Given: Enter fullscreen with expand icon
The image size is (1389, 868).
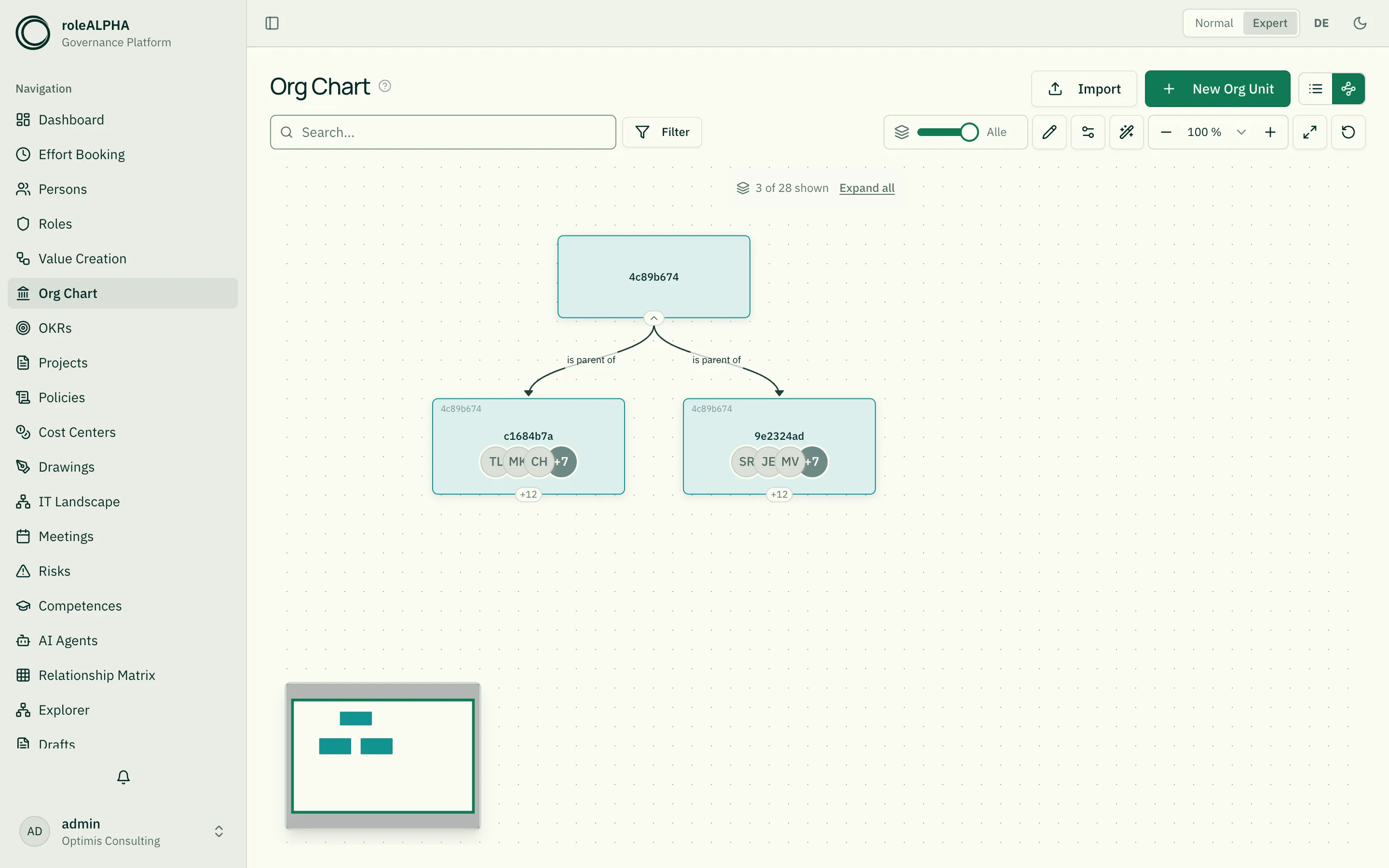Looking at the screenshot, I should [x=1310, y=132].
